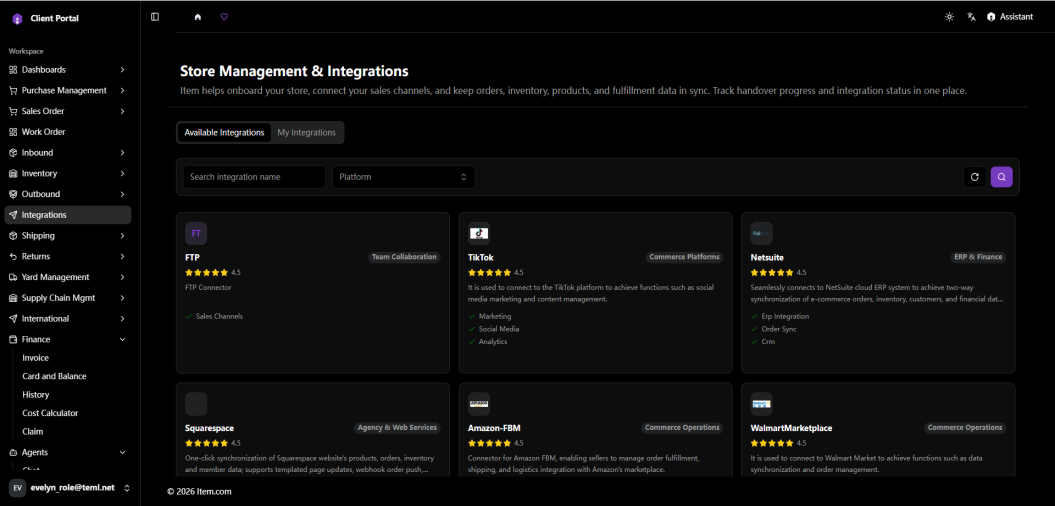Click the Finance wallet icon
Screen dimensions: 1055x506
pyautogui.click(x=13, y=340)
